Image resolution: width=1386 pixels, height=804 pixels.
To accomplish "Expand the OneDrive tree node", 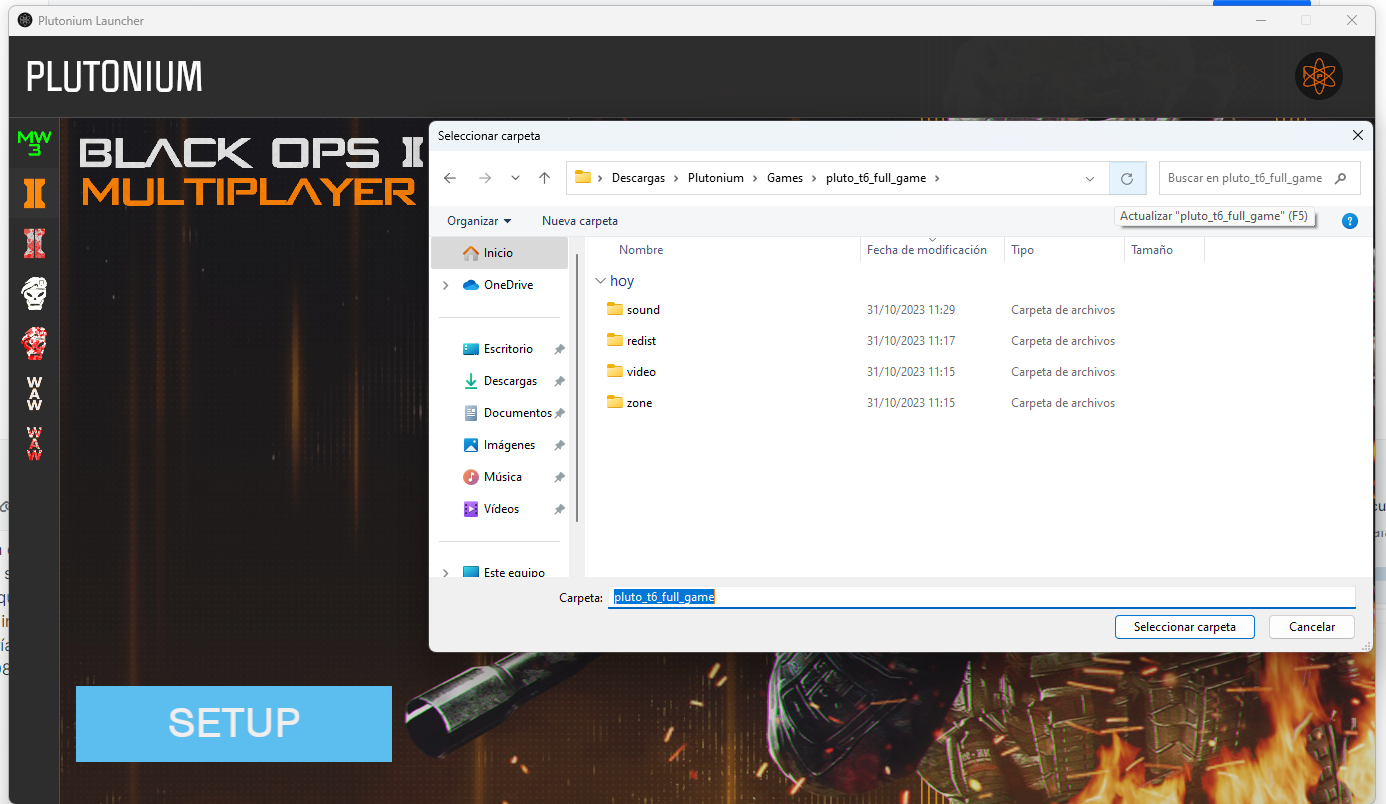I will click(445, 285).
